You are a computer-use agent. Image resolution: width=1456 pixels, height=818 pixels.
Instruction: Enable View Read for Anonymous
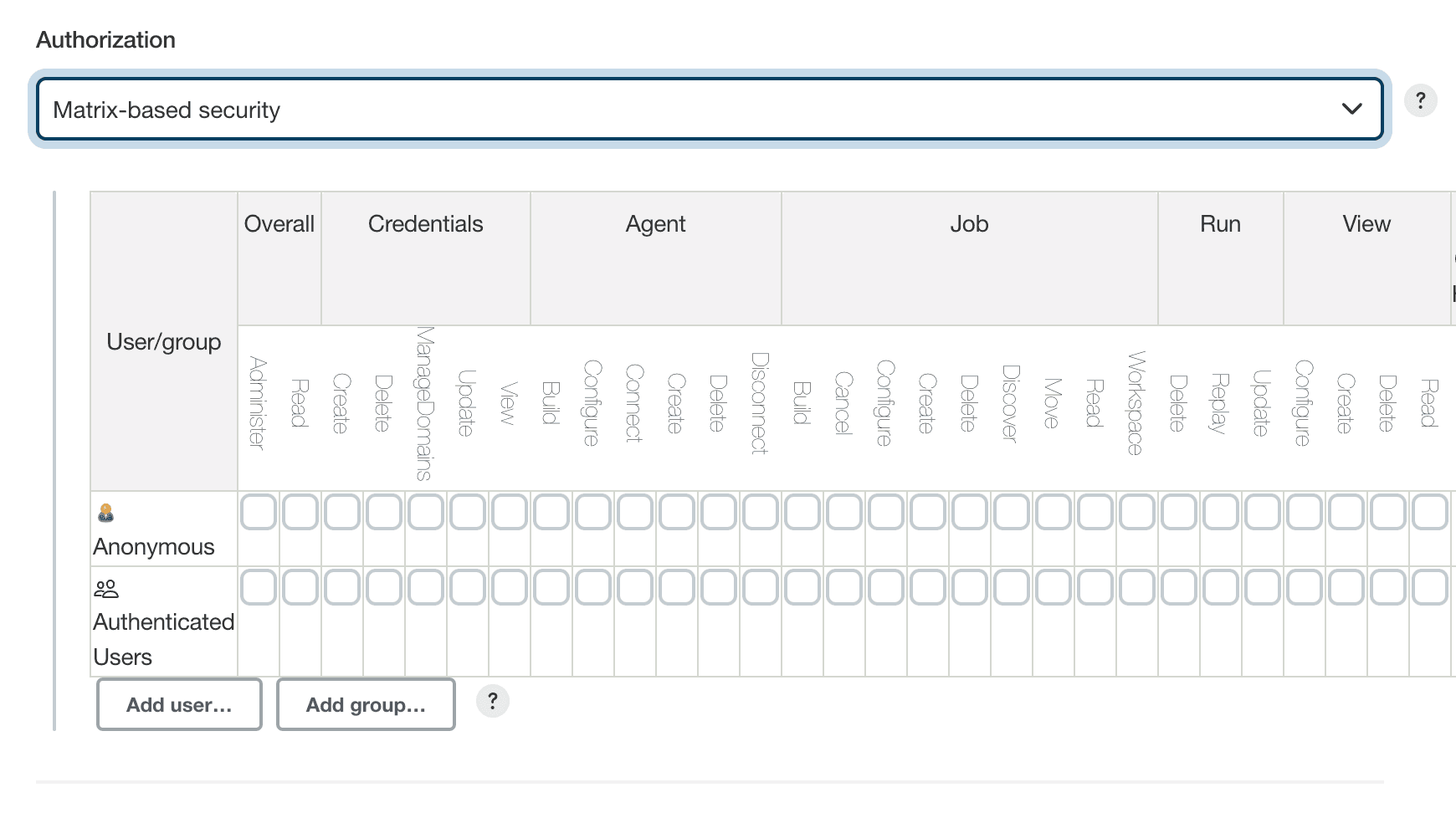click(1429, 512)
